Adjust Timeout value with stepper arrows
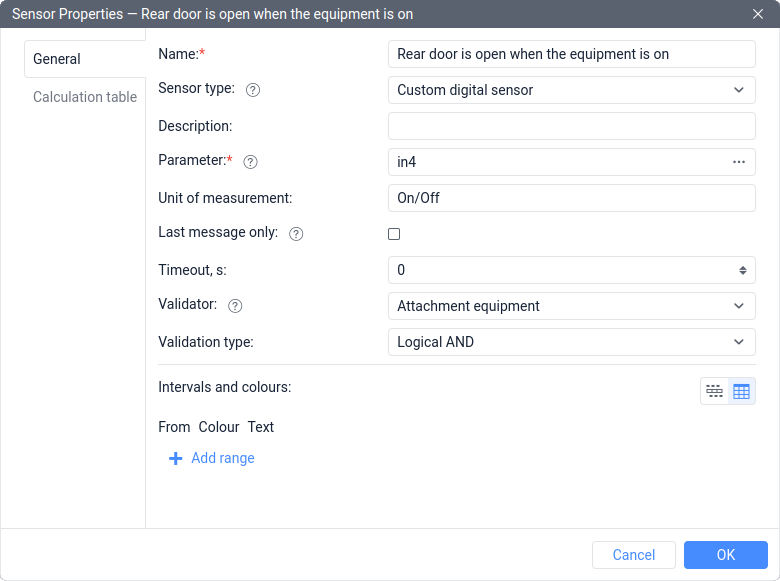The width and height of the screenshot is (780, 581). (x=743, y=270)
